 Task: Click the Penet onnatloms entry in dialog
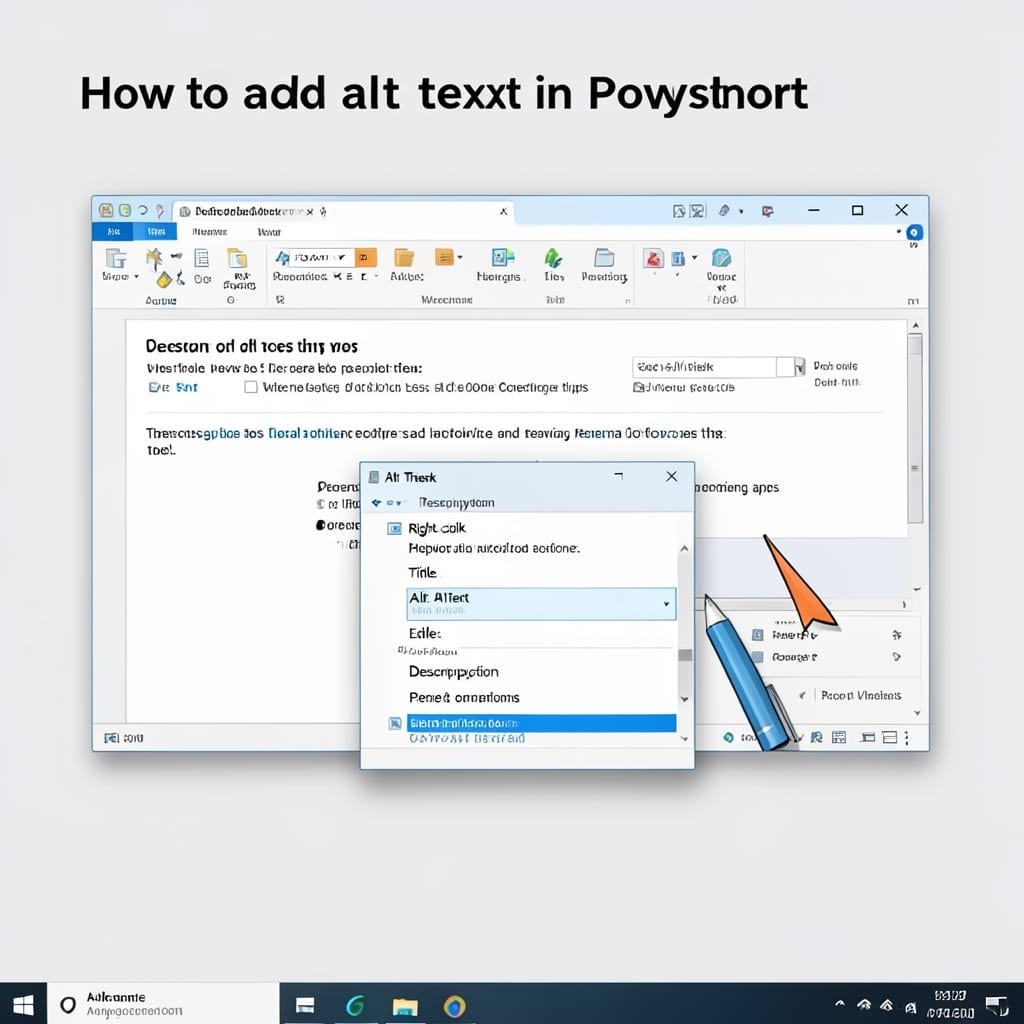pos(464,697)
